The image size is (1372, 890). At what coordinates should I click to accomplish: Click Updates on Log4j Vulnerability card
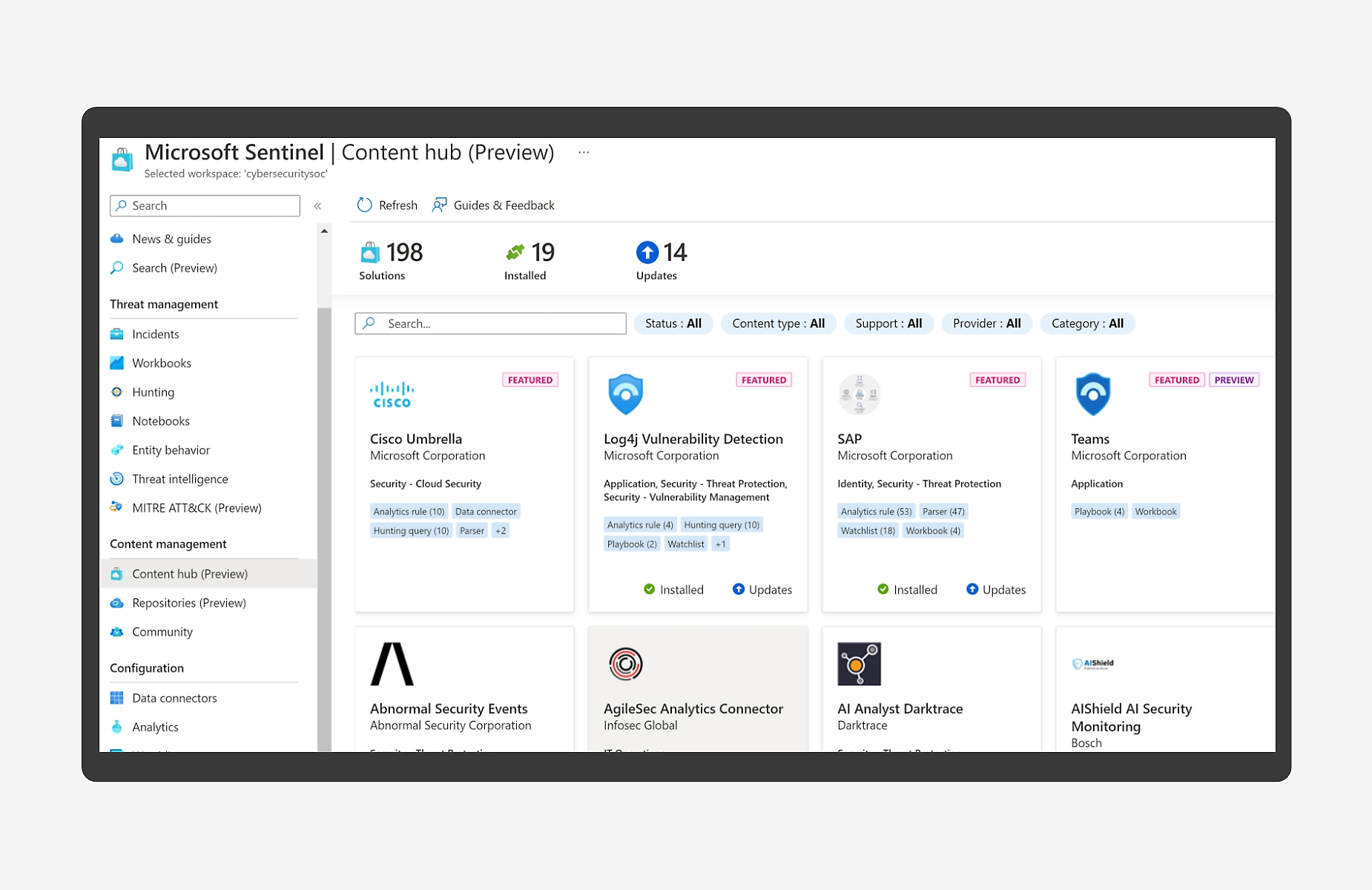(x=762, y=590)
